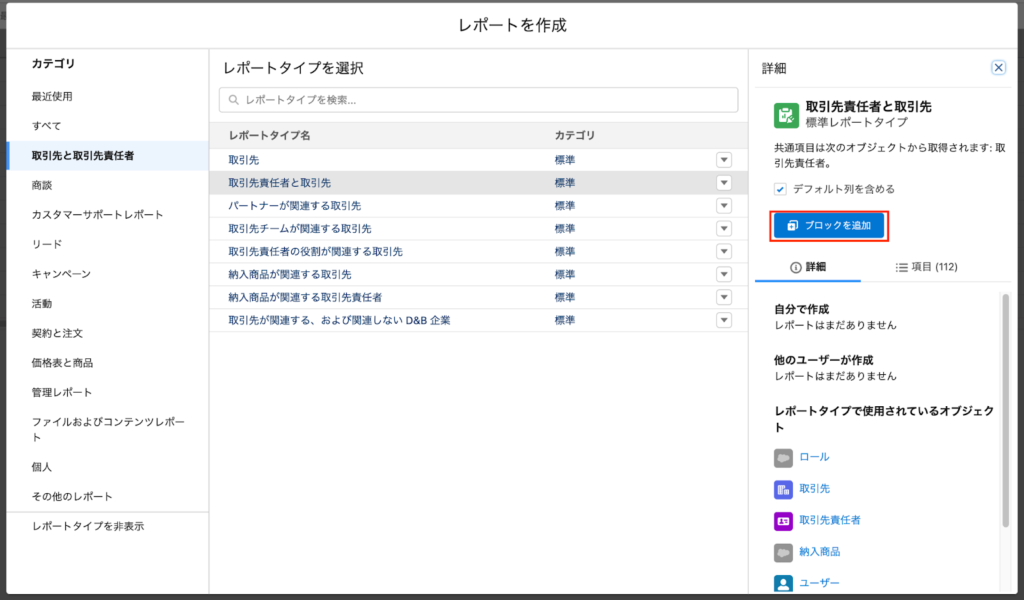This screenshot has width=1024, height=600.
Task: Click the 納入商品 object link
Action: [820, 552]
